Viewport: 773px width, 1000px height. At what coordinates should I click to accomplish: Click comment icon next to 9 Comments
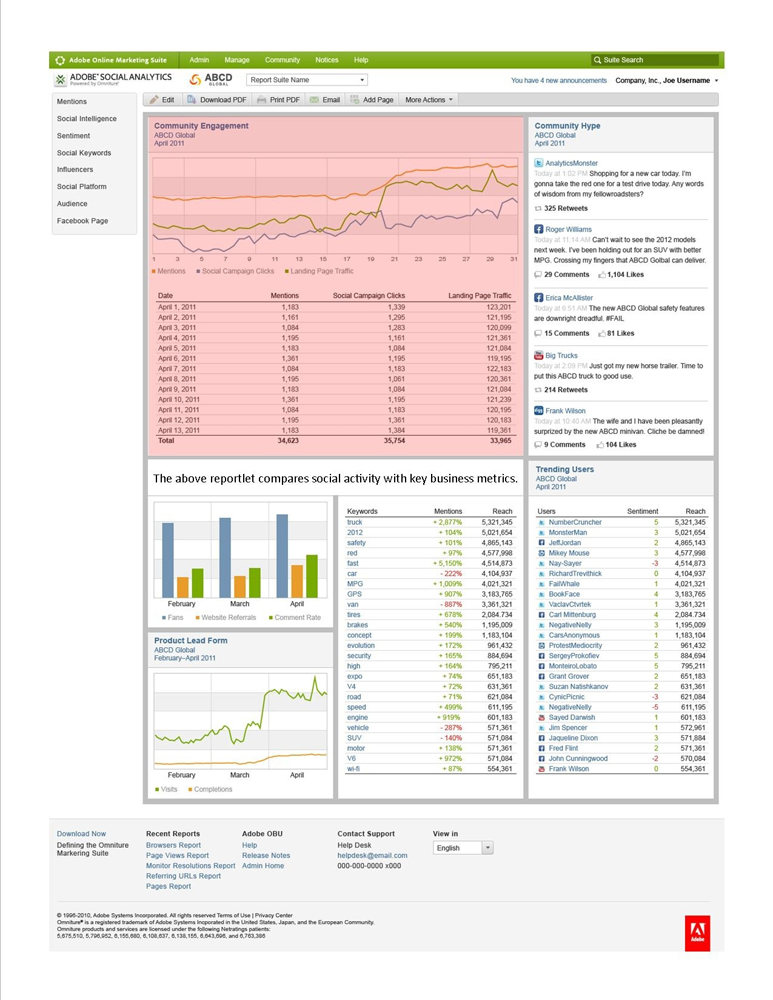tap(538, 445)
